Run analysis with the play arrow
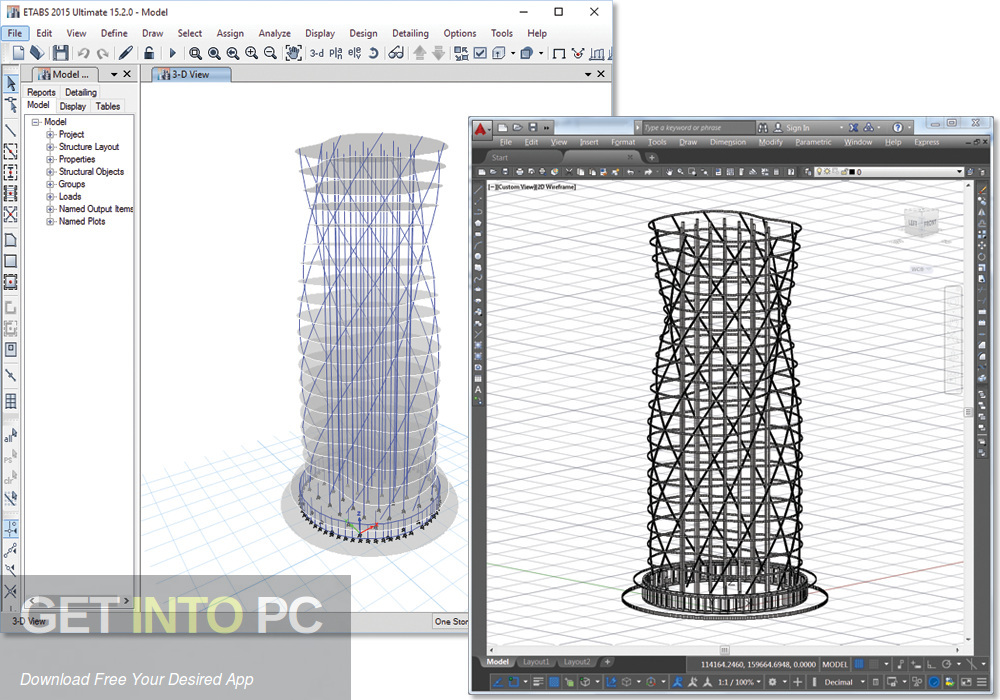Viewport: 1000px width, 700px height. click(x=172, y=54)
